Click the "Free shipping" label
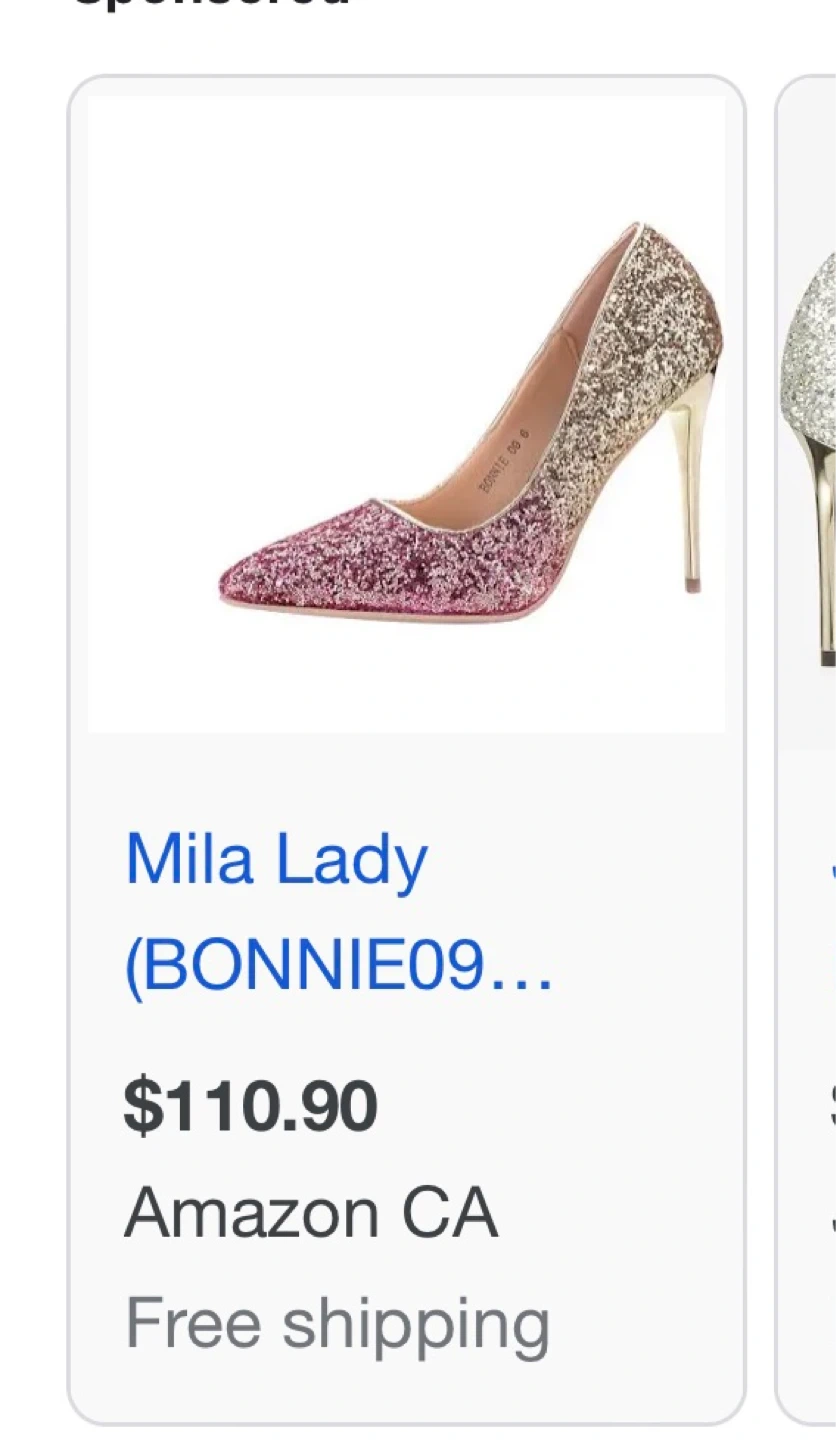 337,1323
